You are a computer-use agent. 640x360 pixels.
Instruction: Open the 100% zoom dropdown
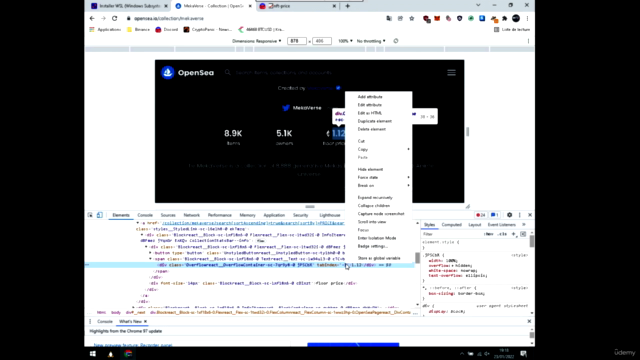click(345, 41)
